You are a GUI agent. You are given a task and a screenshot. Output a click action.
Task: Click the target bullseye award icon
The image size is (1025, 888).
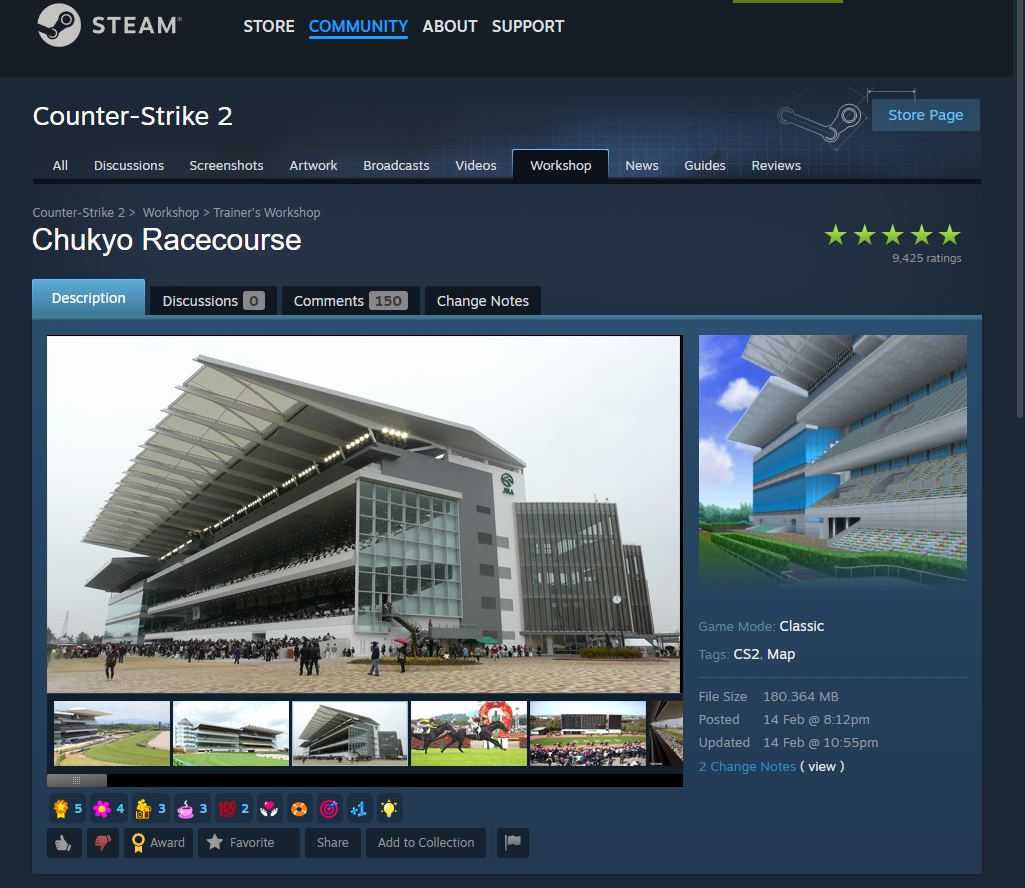[329, 809]
